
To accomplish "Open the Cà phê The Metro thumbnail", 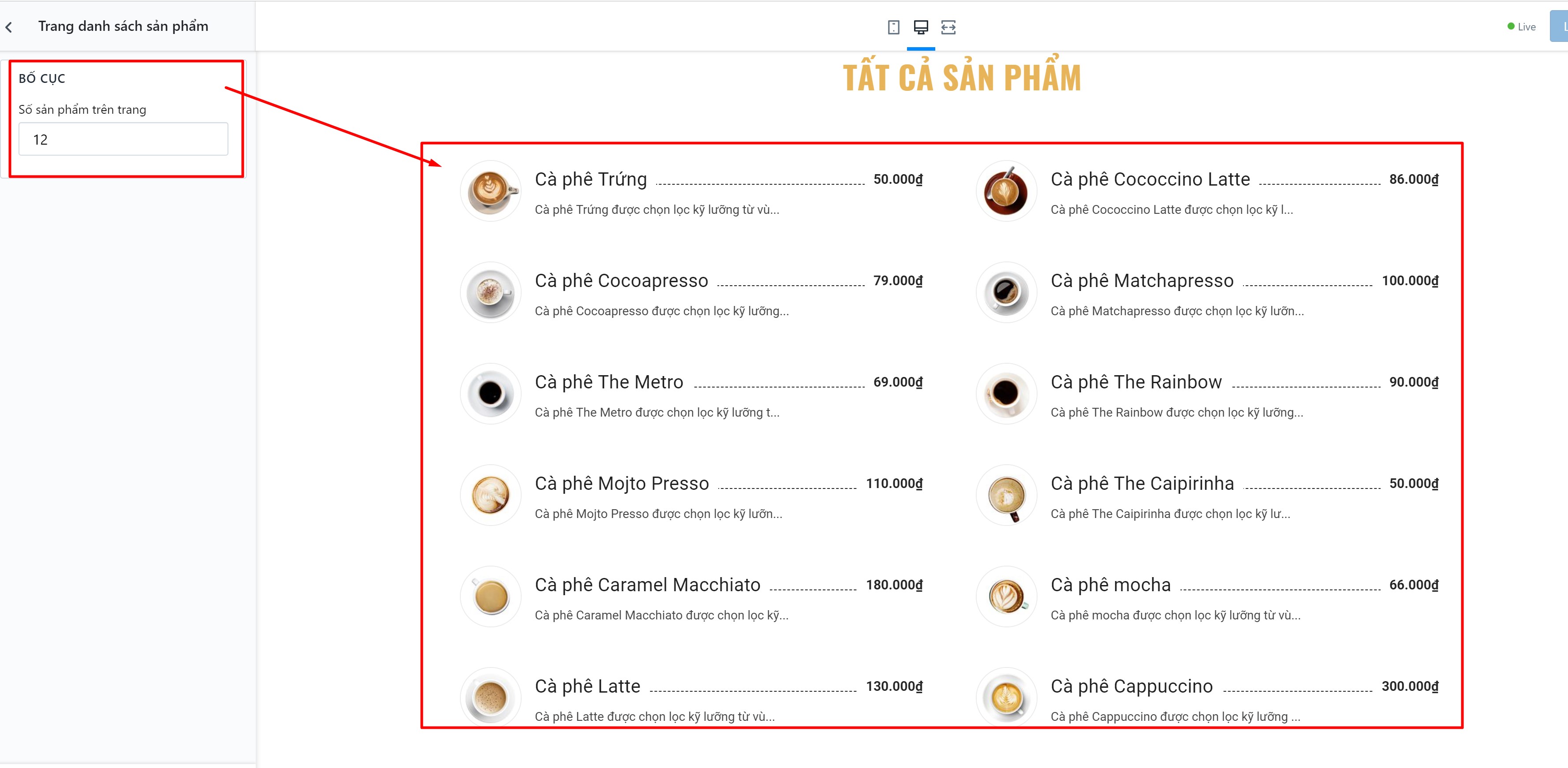I will [x=491, y=393].
